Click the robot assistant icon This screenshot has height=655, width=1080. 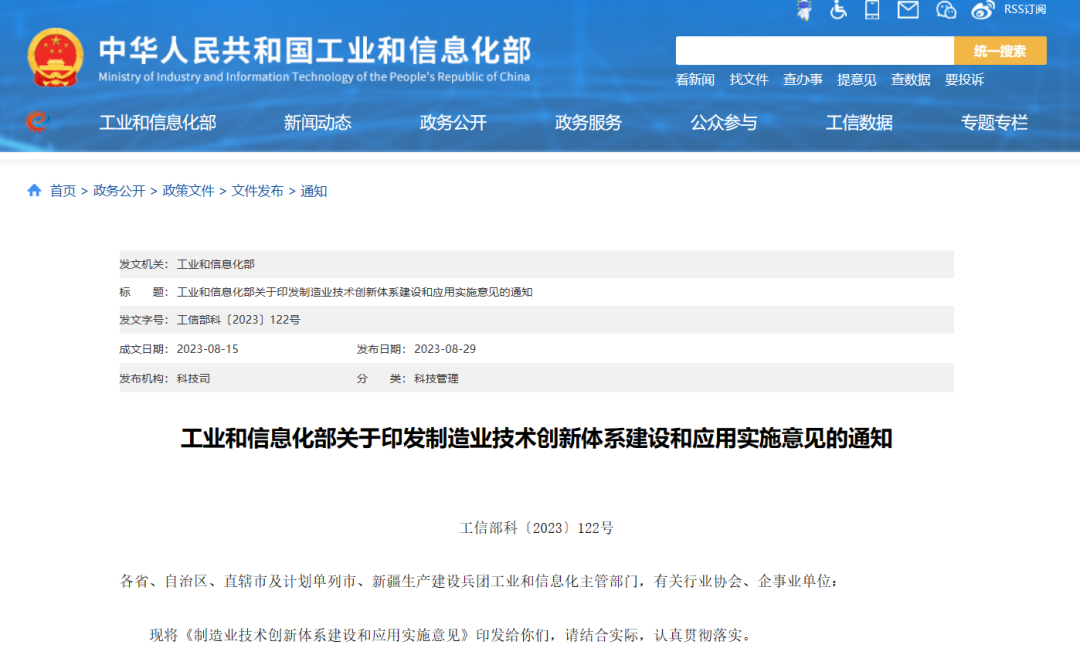tap(804, 10)
